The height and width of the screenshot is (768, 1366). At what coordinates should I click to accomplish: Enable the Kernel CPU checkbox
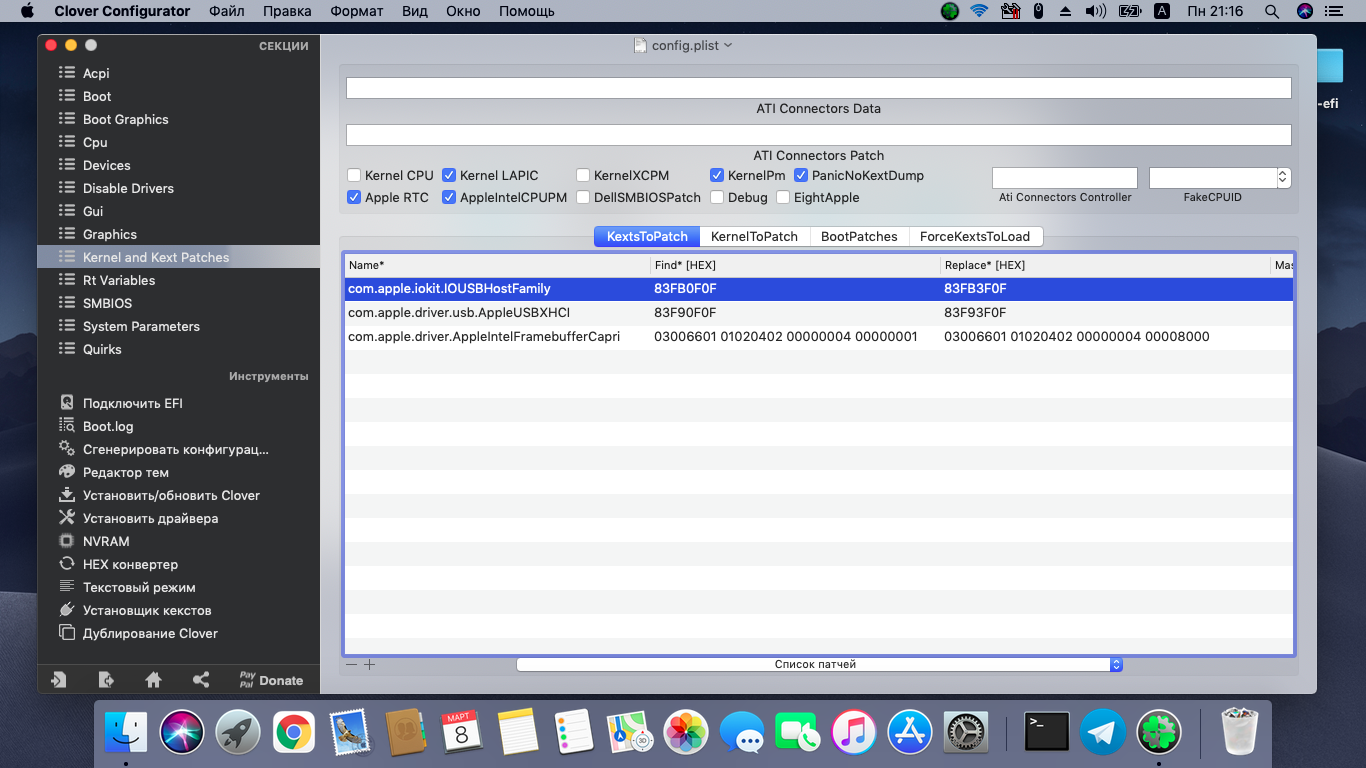[354, 175]
